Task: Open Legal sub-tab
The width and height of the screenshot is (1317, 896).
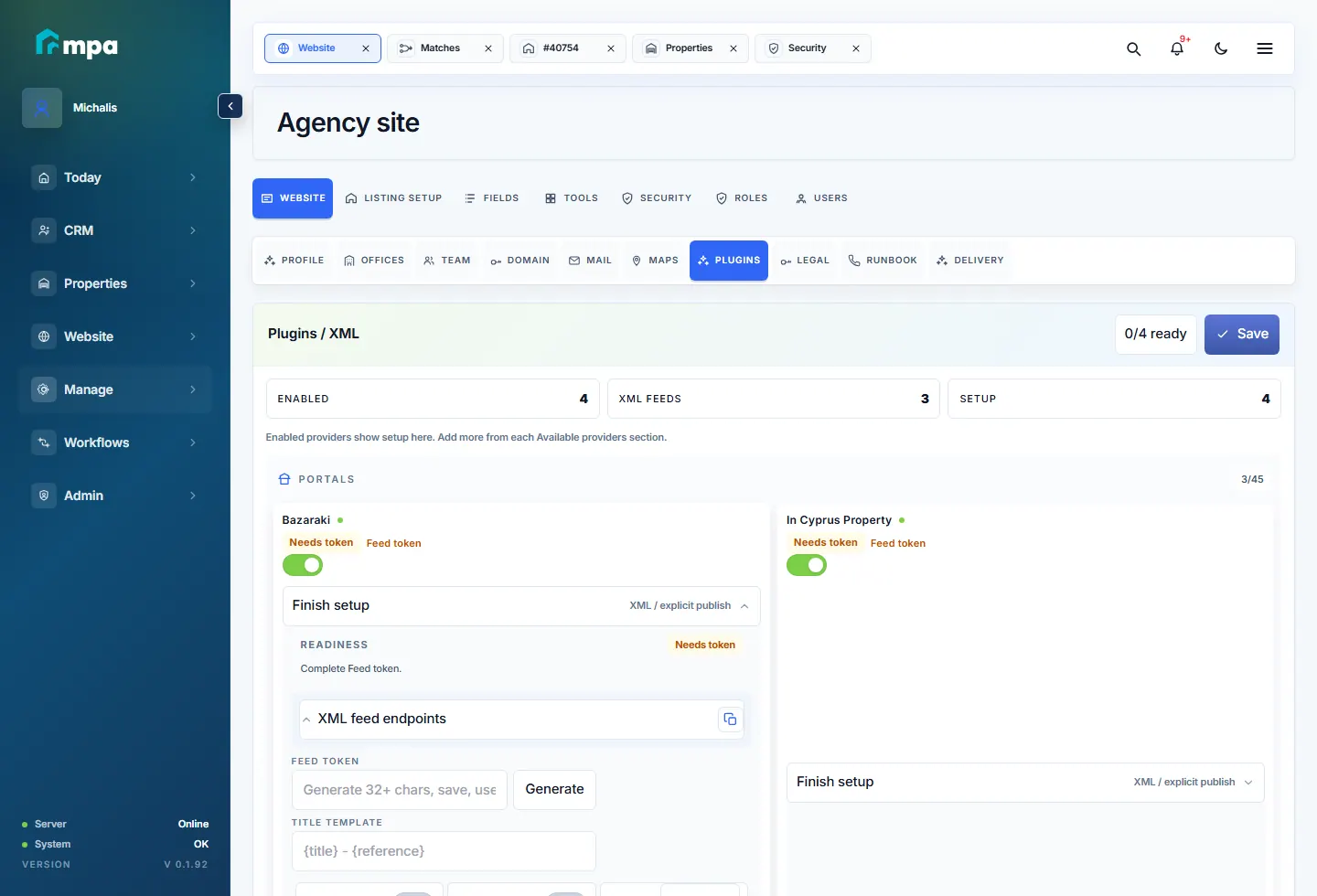Action: [x=804, y=261]
